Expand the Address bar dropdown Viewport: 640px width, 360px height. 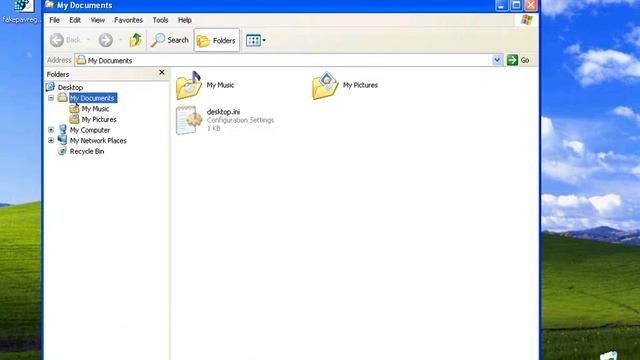click(497, 60)
